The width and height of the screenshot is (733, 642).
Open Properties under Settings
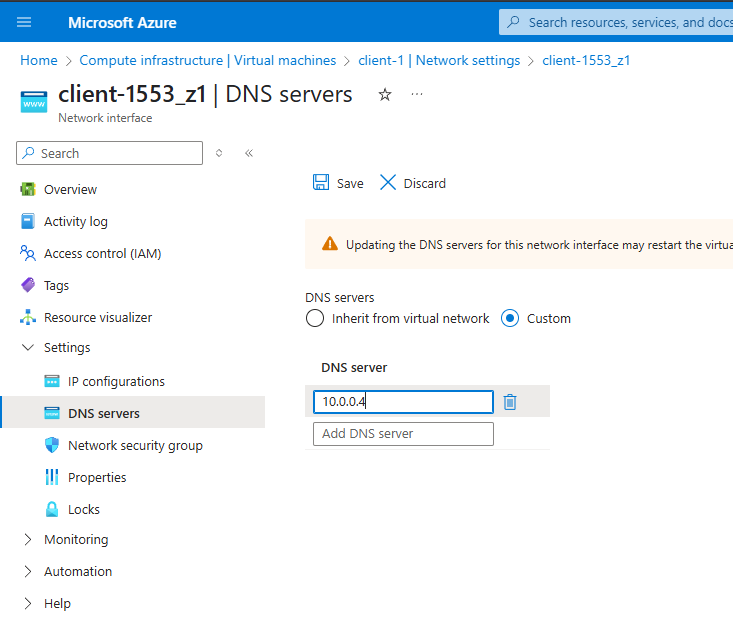(x=97, y=477)
